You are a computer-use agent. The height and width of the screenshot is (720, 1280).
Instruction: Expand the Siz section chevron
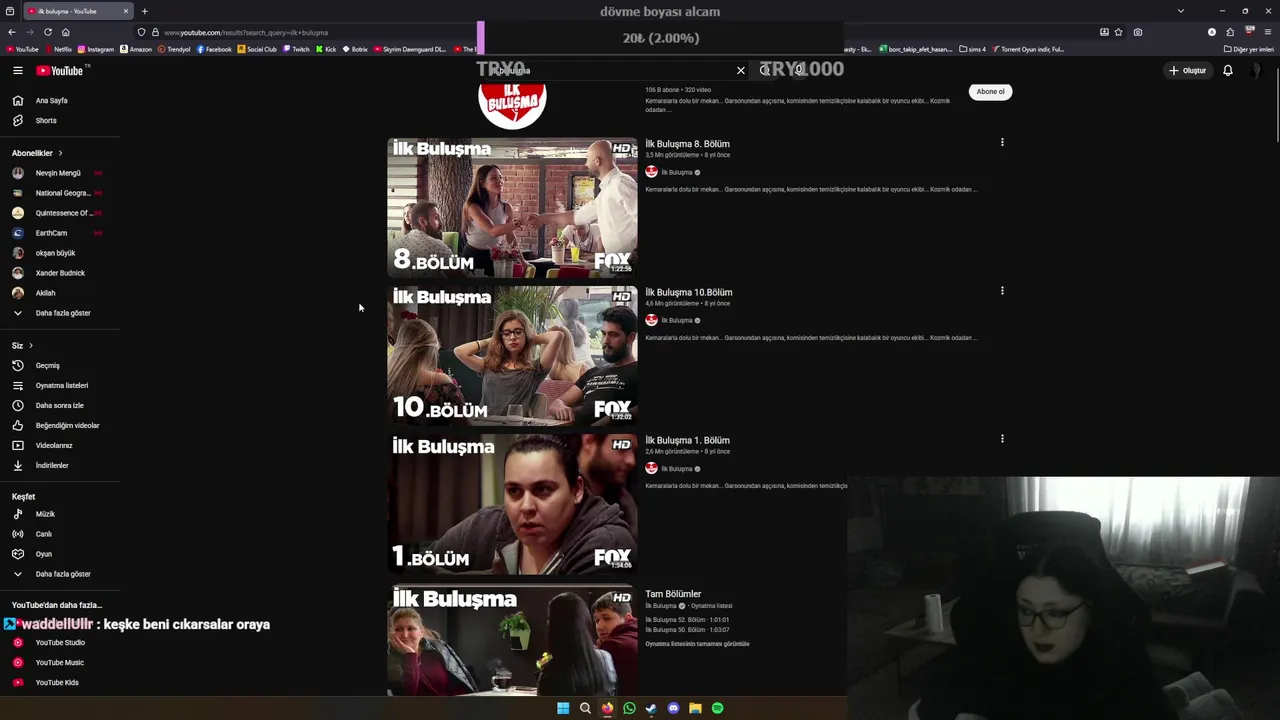(31, 345)
